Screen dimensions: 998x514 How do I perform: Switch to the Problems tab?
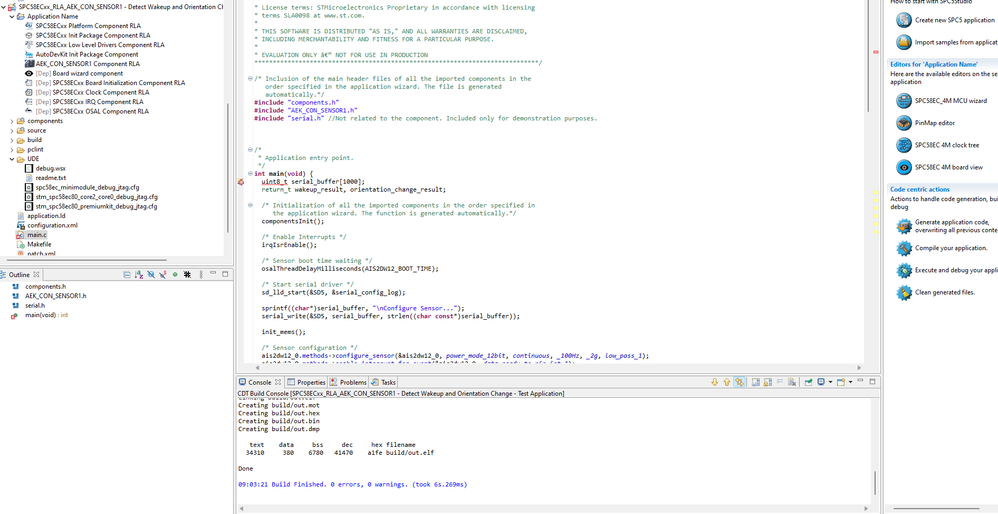[348, 382]
